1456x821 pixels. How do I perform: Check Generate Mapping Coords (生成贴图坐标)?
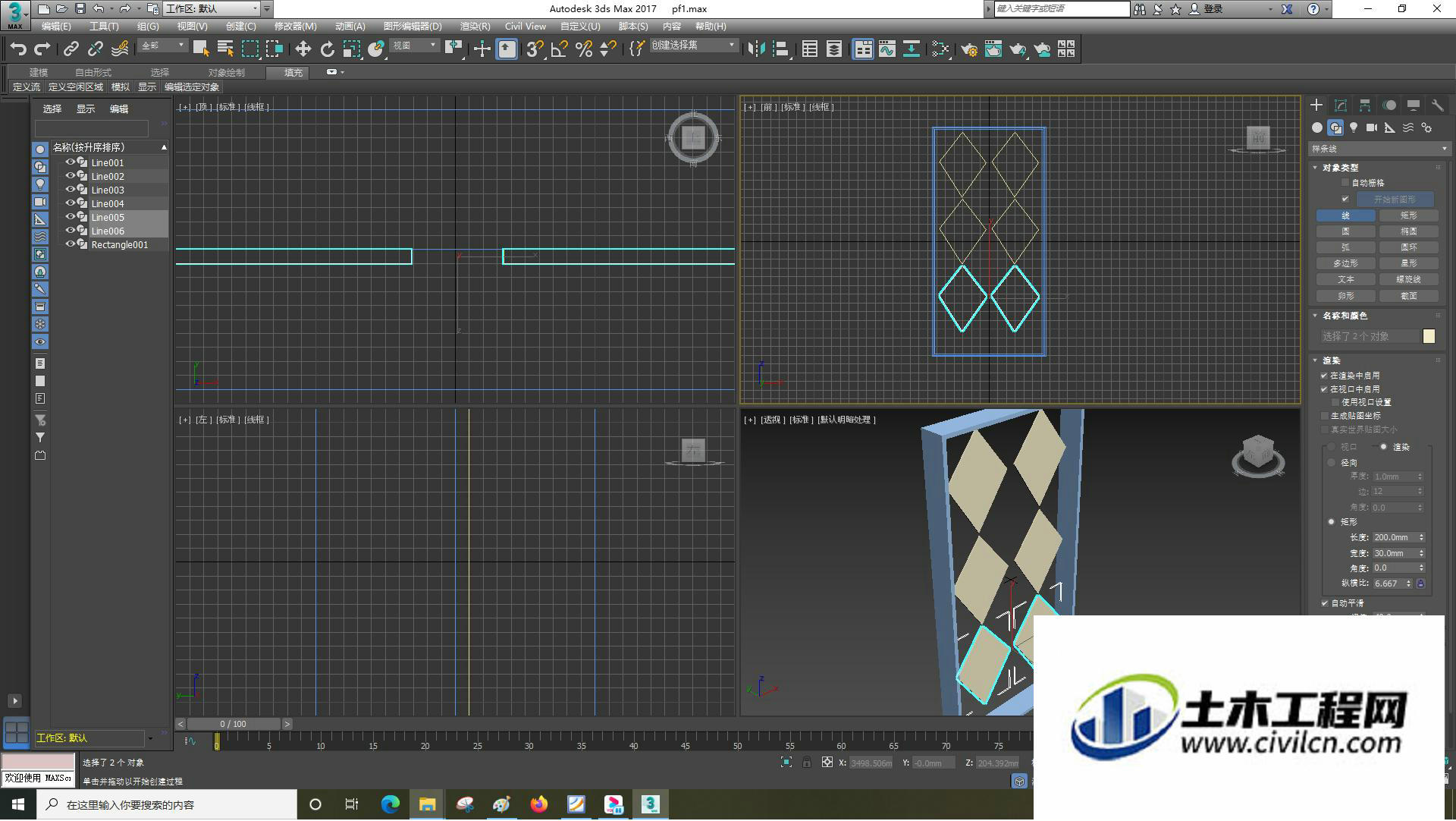pos(1325,416)
